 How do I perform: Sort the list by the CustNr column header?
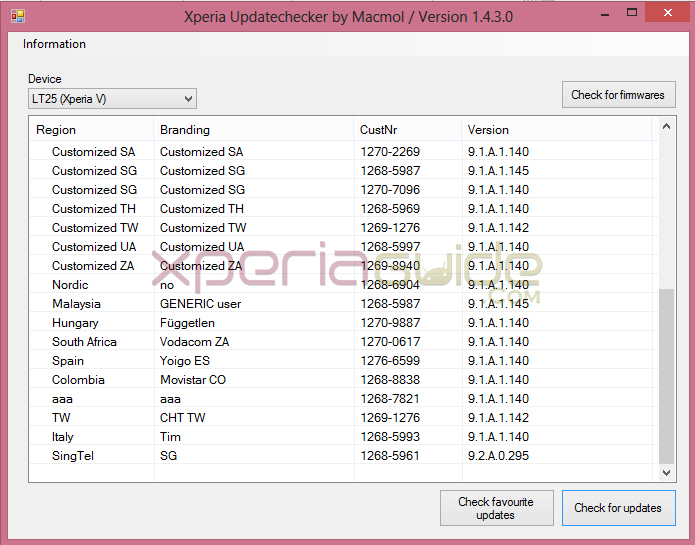[x=407, y=130]
